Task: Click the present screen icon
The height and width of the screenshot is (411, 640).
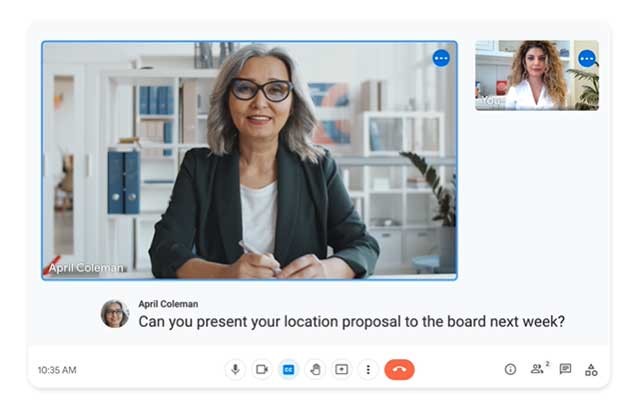Action: pos(341,369)
